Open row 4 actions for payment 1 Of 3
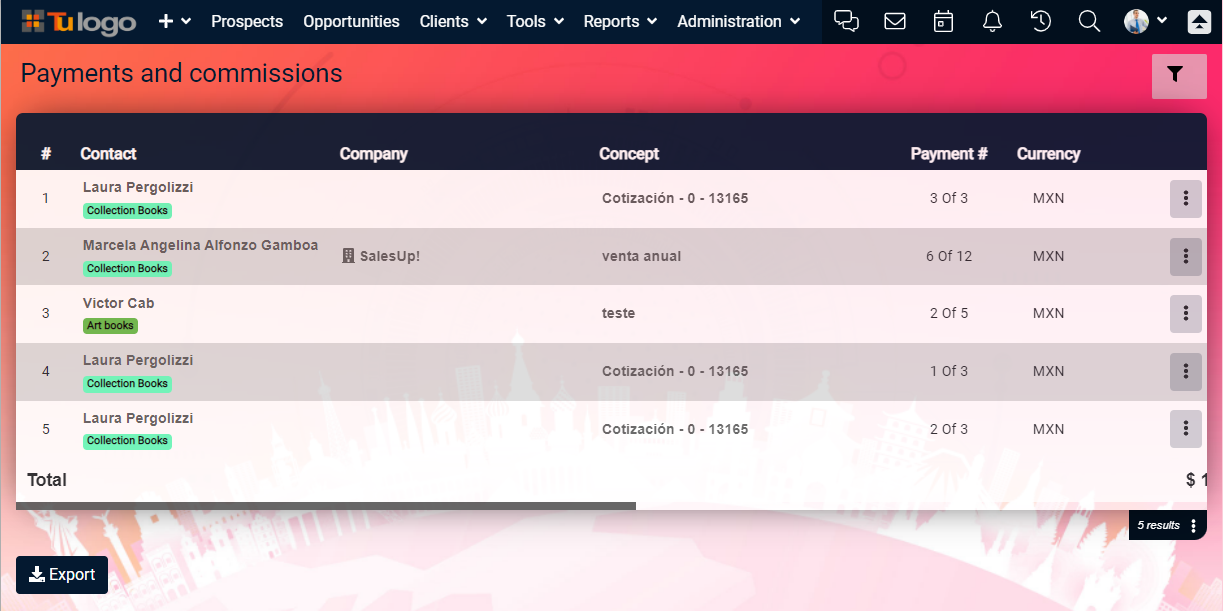This screenshot has width=1223, height=611. [1185, 371]
